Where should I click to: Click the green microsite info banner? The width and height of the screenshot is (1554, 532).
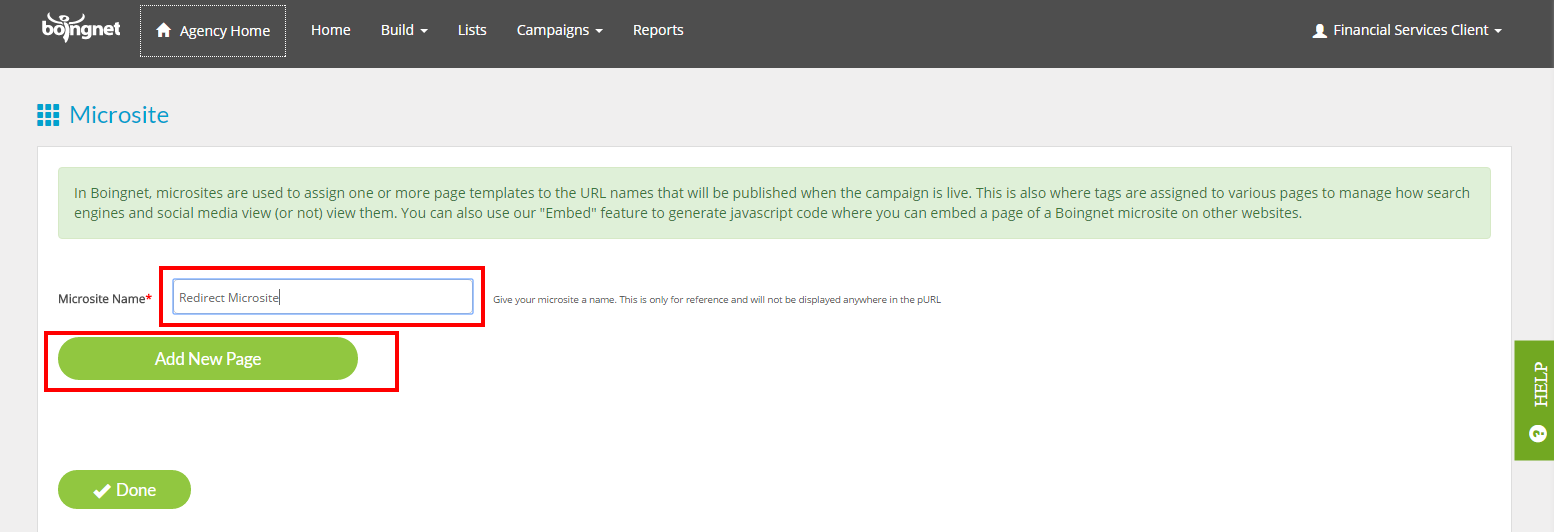[x=774, y=203]
